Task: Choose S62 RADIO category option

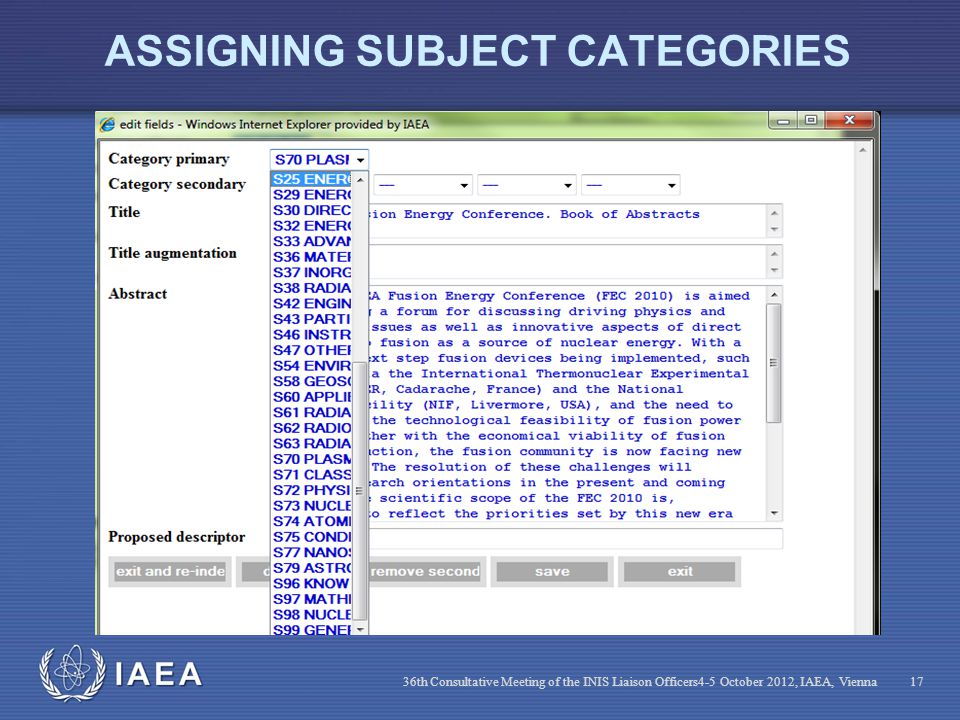Action: click(312, 428)
